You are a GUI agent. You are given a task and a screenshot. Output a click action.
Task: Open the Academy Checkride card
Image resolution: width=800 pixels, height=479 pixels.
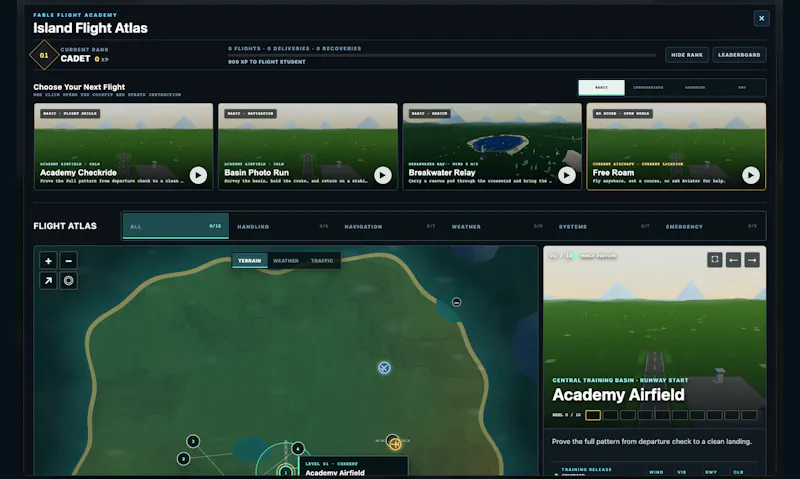[x=123, y=146]
